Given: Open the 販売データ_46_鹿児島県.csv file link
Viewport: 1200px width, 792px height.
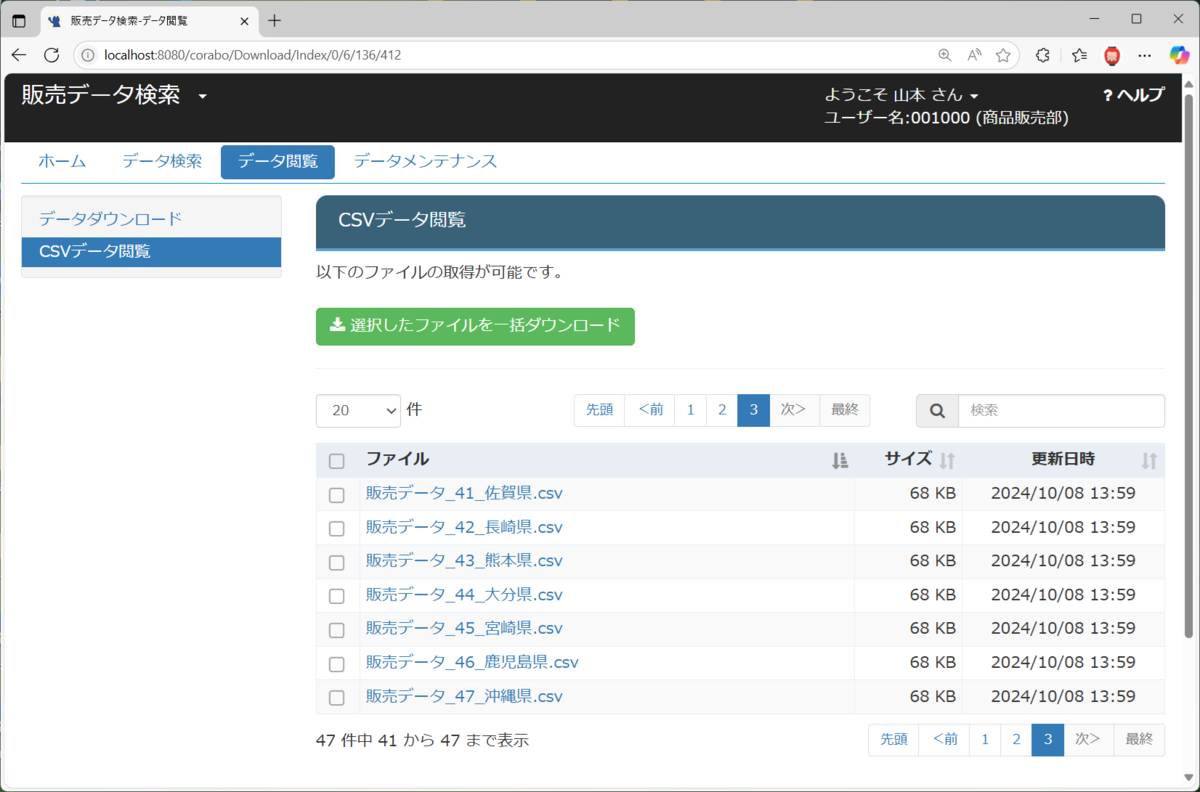Looking at the screenshot, I should (x=472, y=662).
